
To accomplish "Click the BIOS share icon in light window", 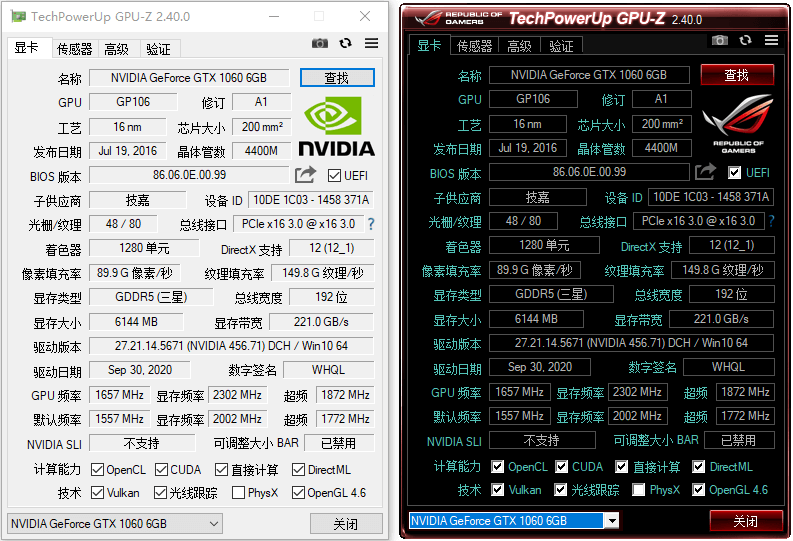I will pos(305,175).
